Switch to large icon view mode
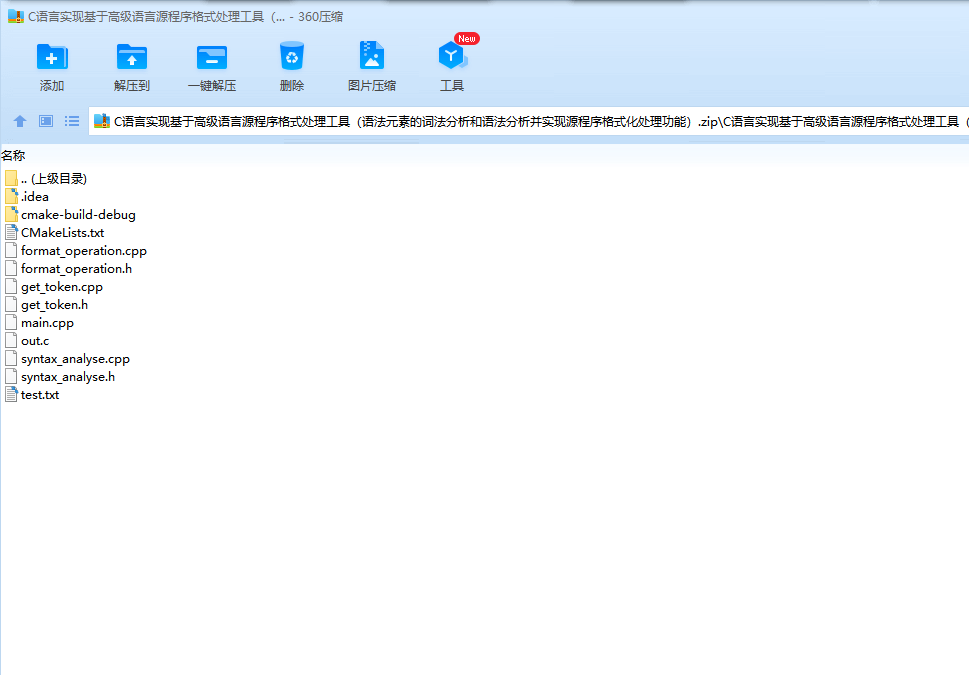Screen dimensions: 969x675 pos(46,121)
